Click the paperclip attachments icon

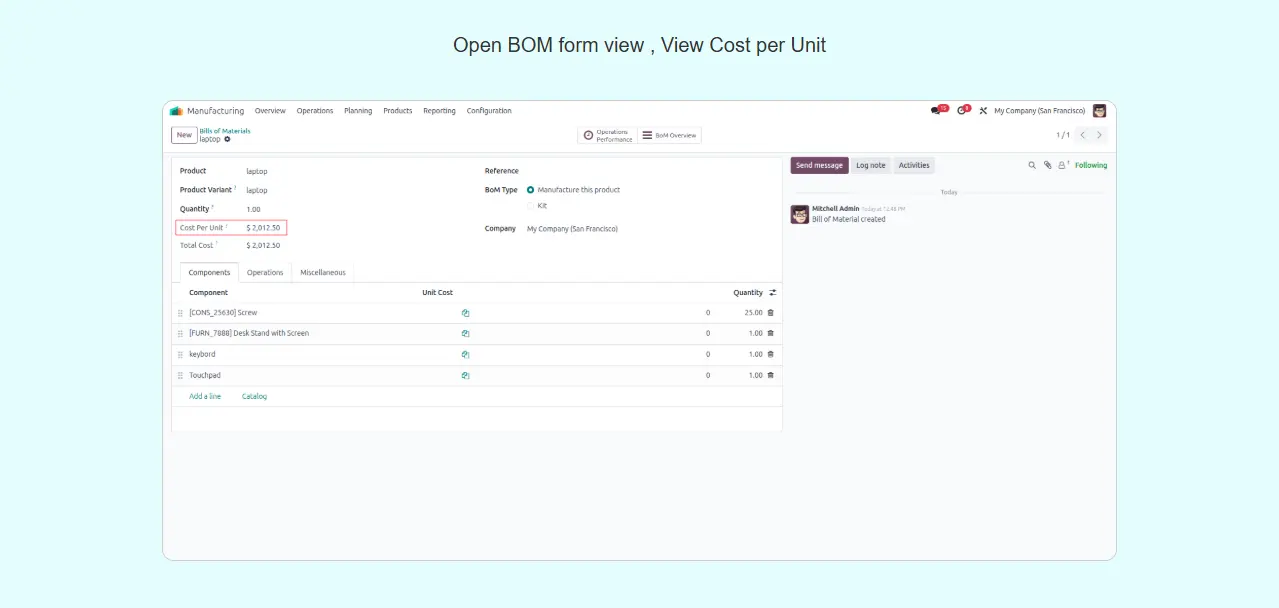[1047, 166]
